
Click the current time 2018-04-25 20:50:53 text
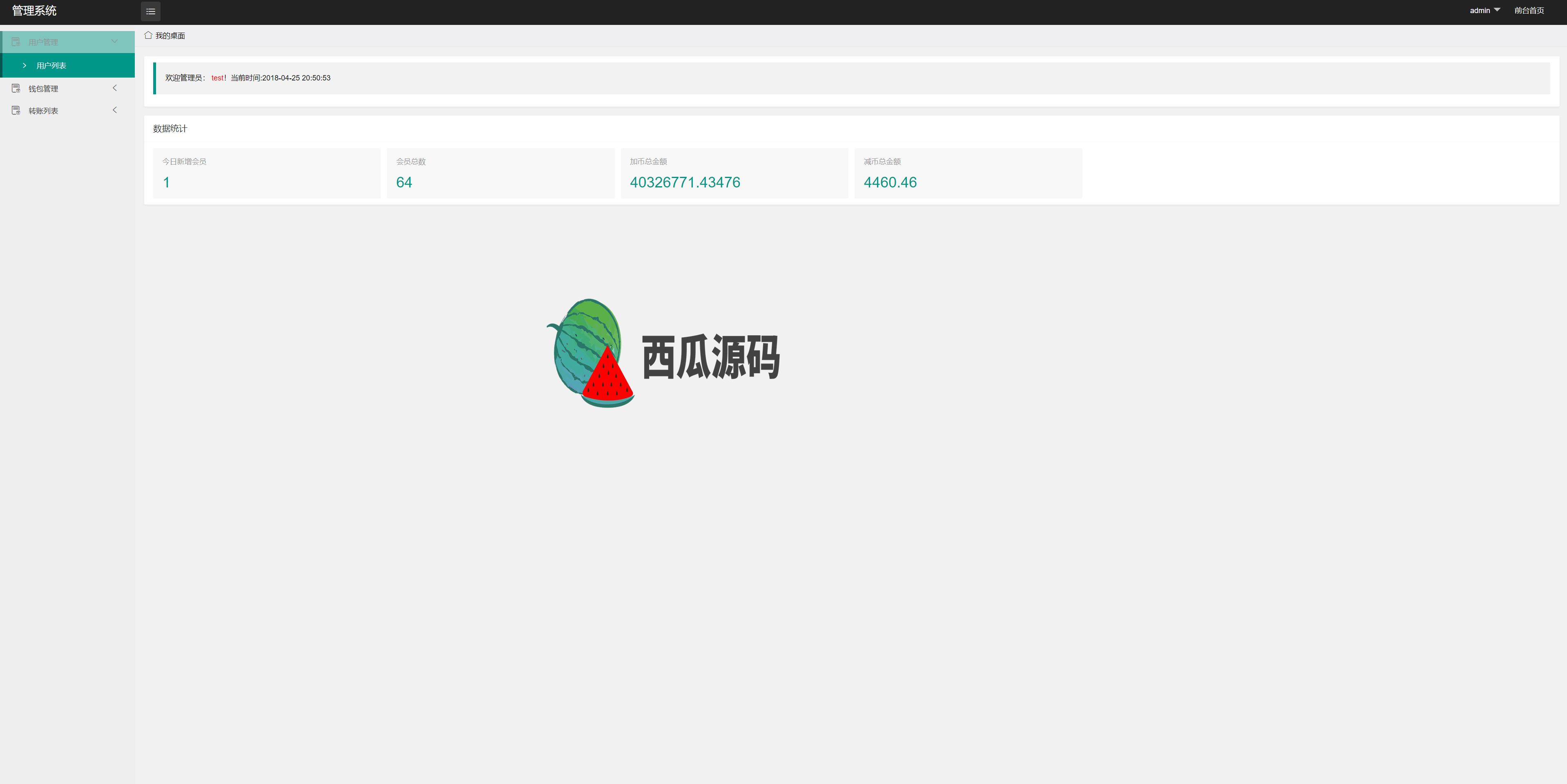[x=296, y=78]
